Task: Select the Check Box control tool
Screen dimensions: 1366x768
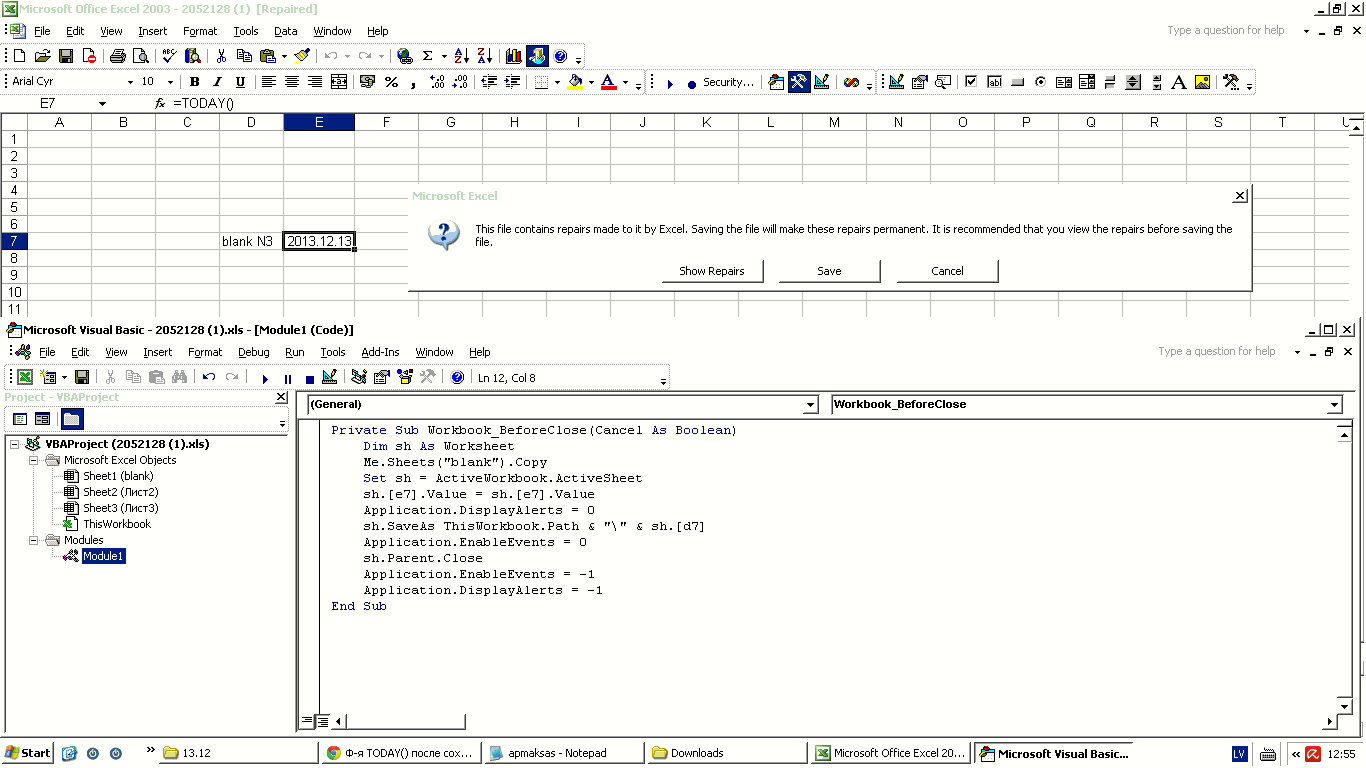Action: tap(970, 82)
